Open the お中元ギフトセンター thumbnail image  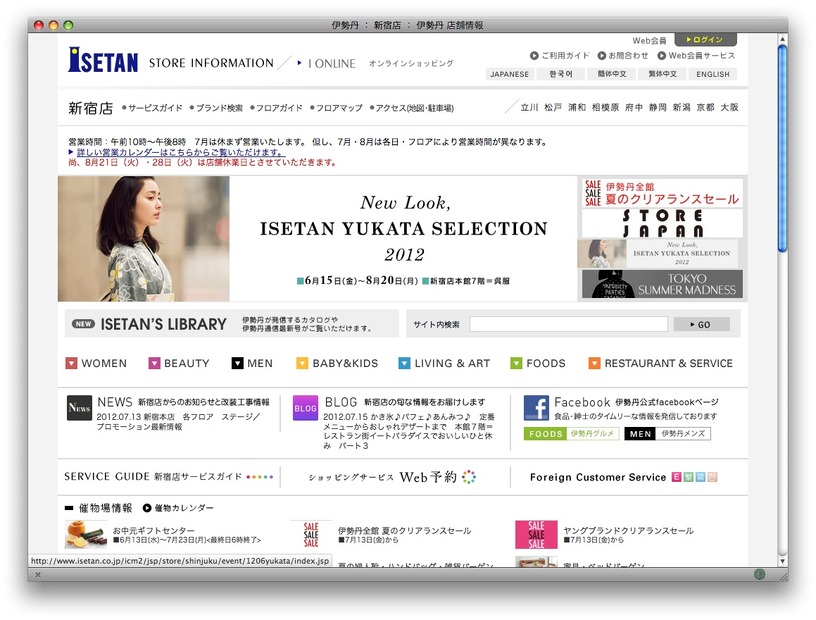[x=86, y=535]
